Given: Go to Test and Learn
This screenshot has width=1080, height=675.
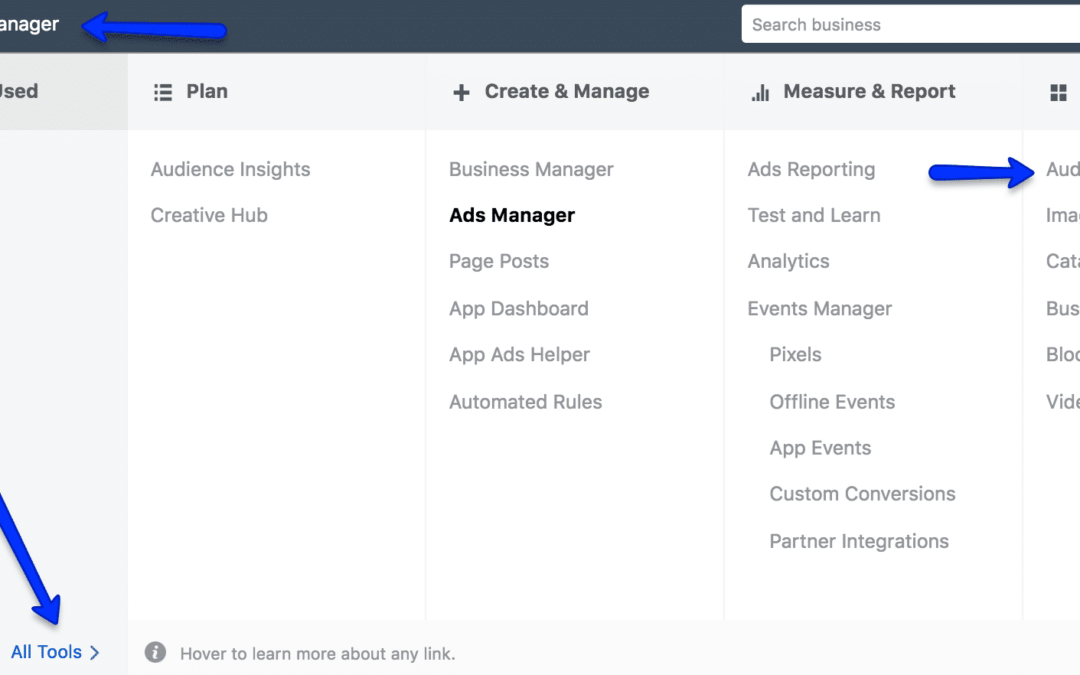Looking at the screenshot, I should point(814,216).
